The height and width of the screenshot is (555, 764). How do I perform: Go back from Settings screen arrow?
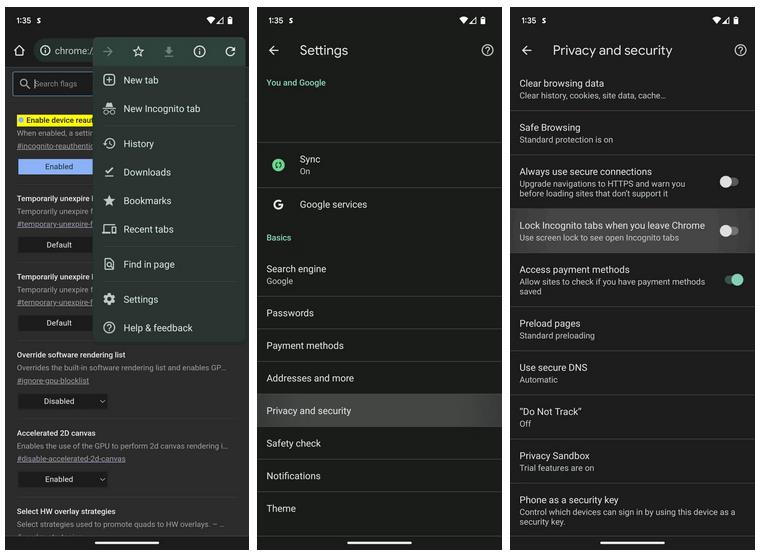tap(274, 50)
